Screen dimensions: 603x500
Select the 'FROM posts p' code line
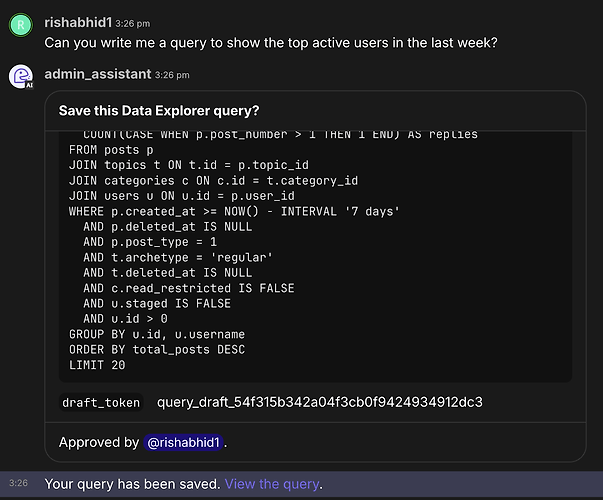coord(111,150)
